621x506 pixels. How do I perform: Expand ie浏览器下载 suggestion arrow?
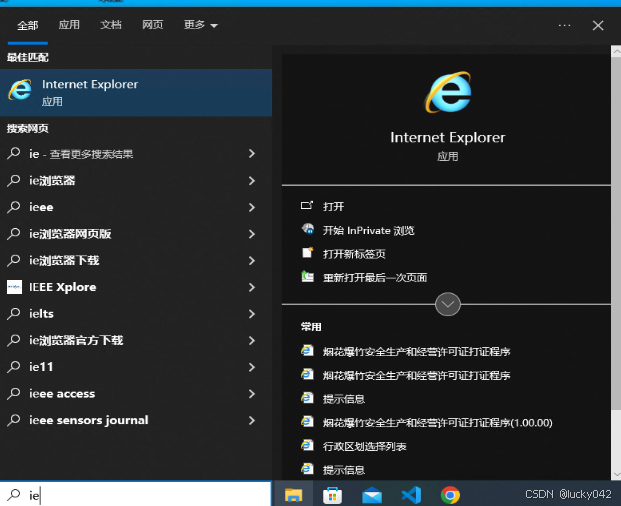(252, 260)
